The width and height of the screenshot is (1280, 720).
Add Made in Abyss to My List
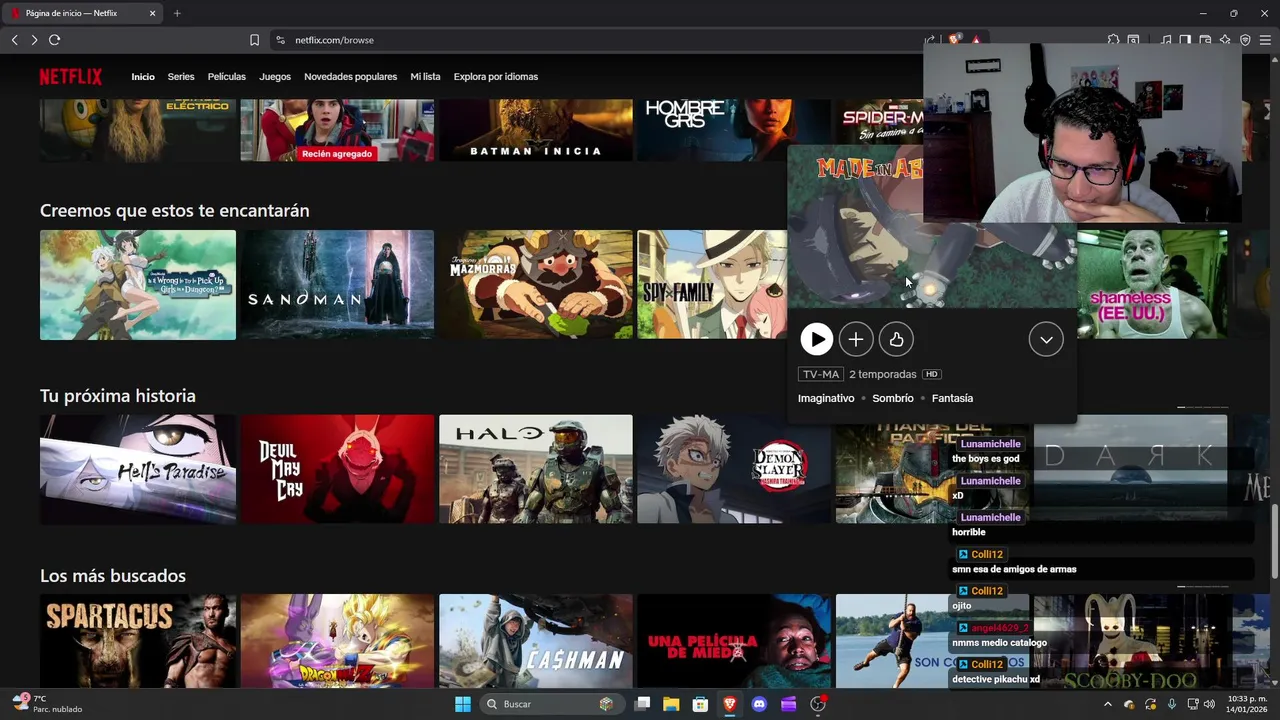coord(856,340)
